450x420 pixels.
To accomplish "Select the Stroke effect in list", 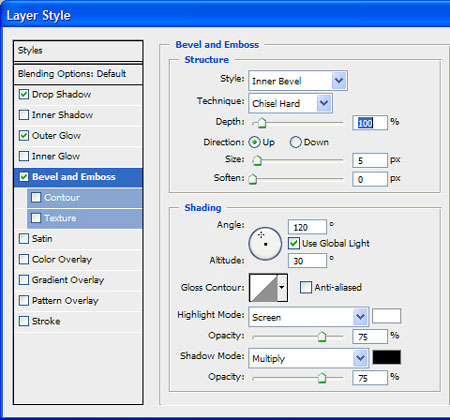I will (78, 321).
